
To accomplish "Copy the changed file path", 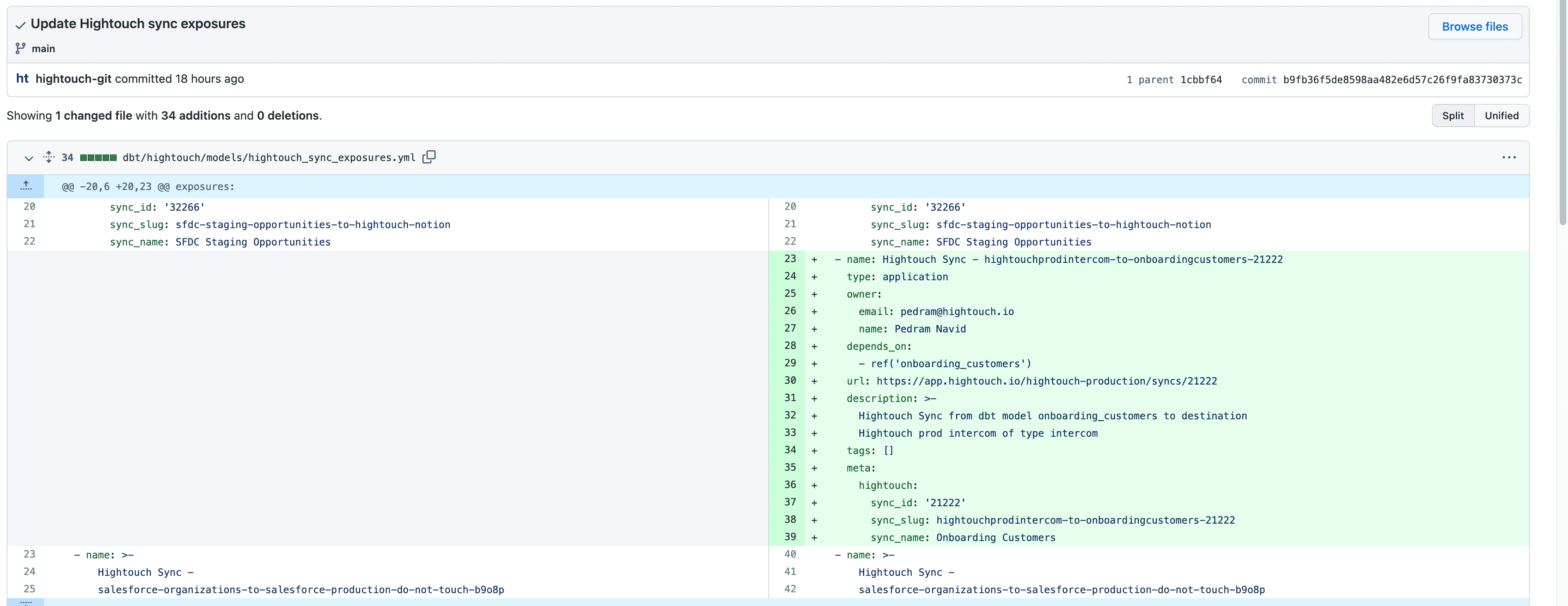I will 429,157.
